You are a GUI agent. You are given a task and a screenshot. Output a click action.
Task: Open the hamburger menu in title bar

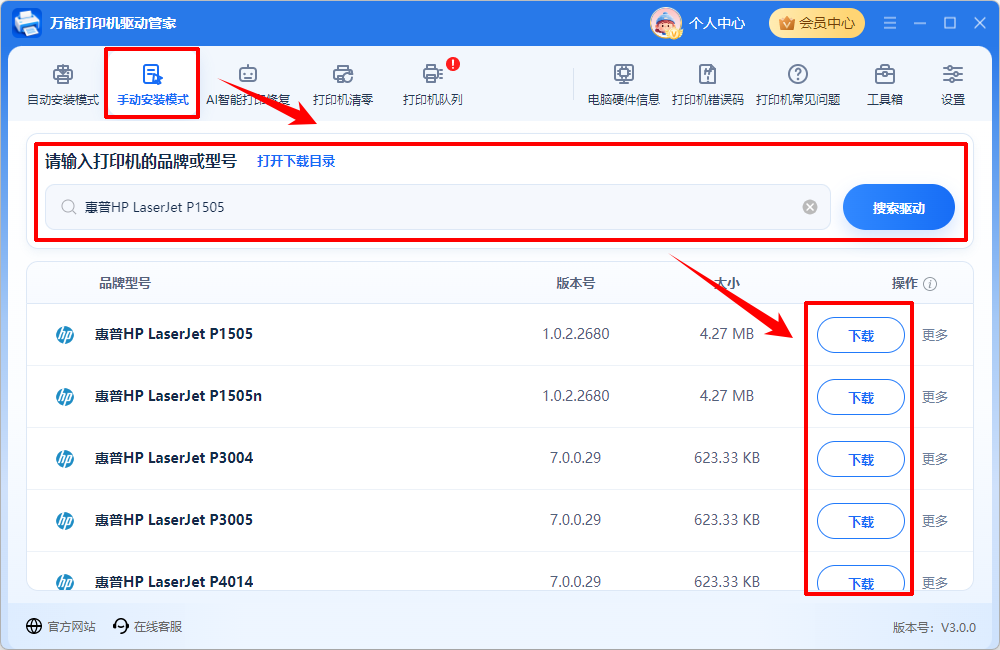(890, 23)
